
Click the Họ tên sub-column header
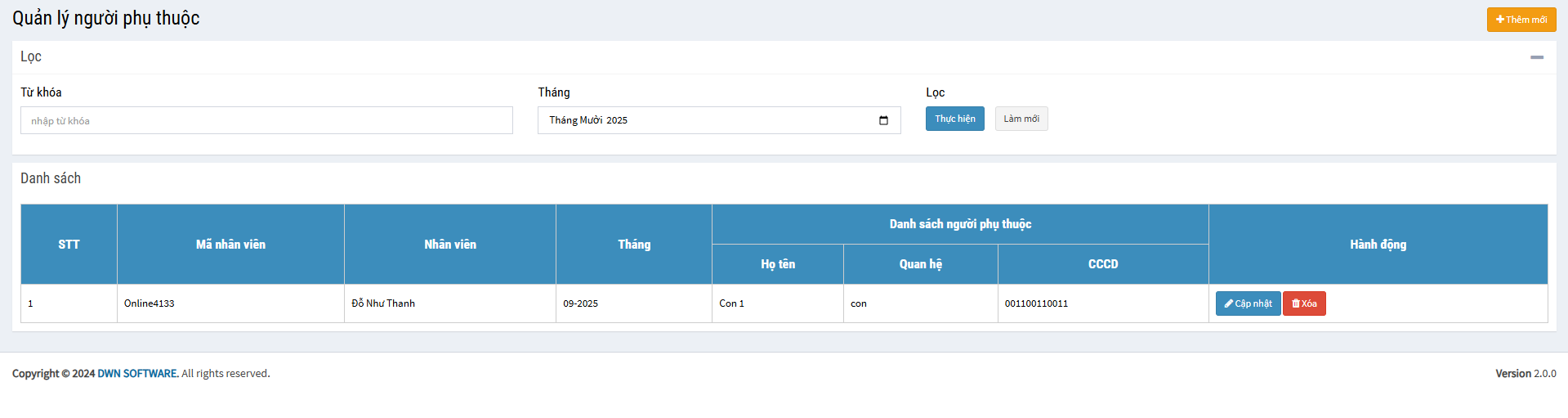coord(777,264)
